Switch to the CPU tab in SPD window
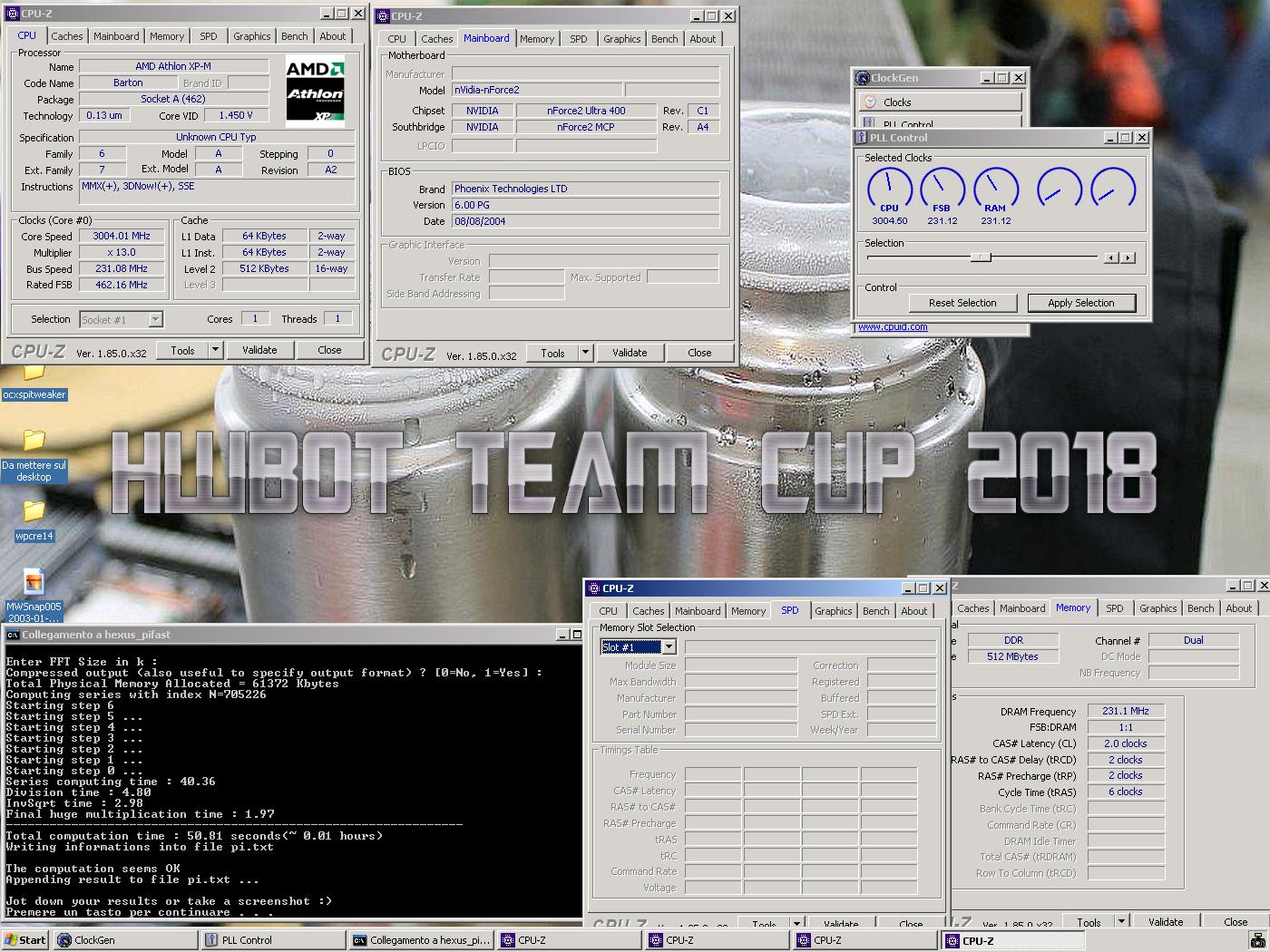This screenshot has width=1270, height=952. [608, 611]
